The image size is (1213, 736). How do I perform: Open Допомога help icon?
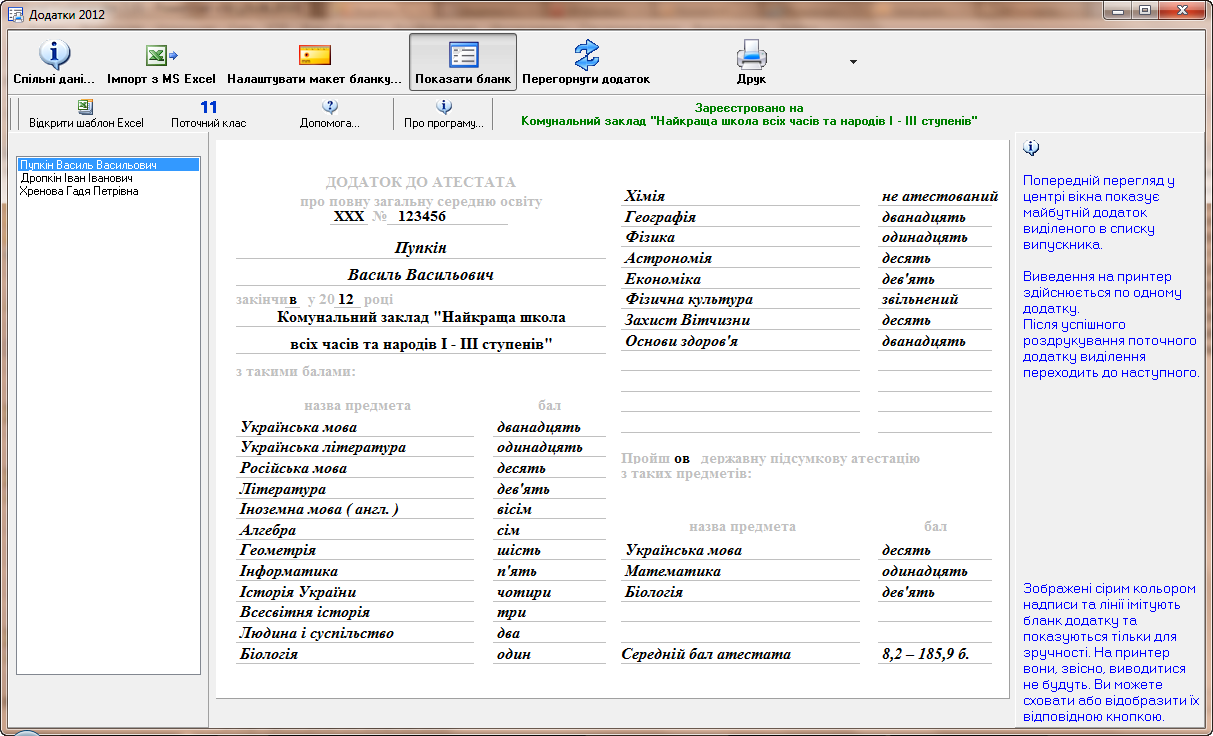tap(330, 114)
